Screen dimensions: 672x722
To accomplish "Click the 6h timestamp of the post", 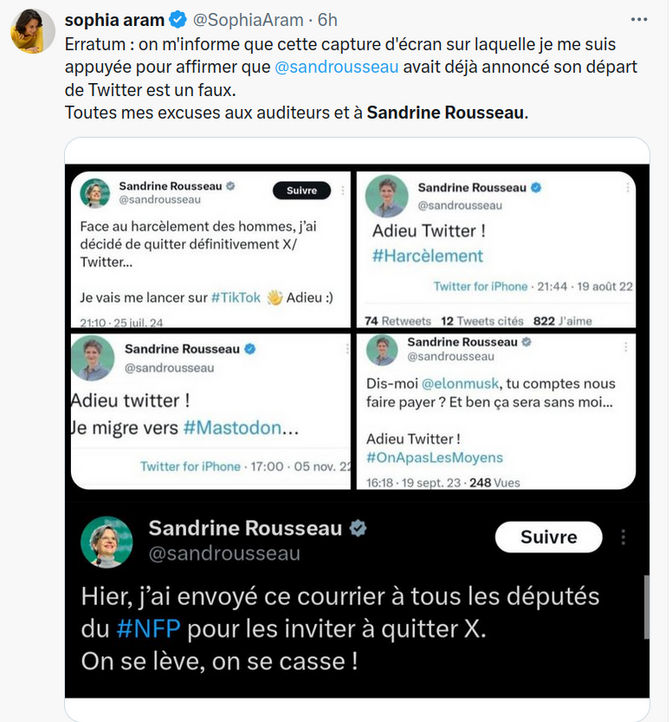I will pos(325,19).
